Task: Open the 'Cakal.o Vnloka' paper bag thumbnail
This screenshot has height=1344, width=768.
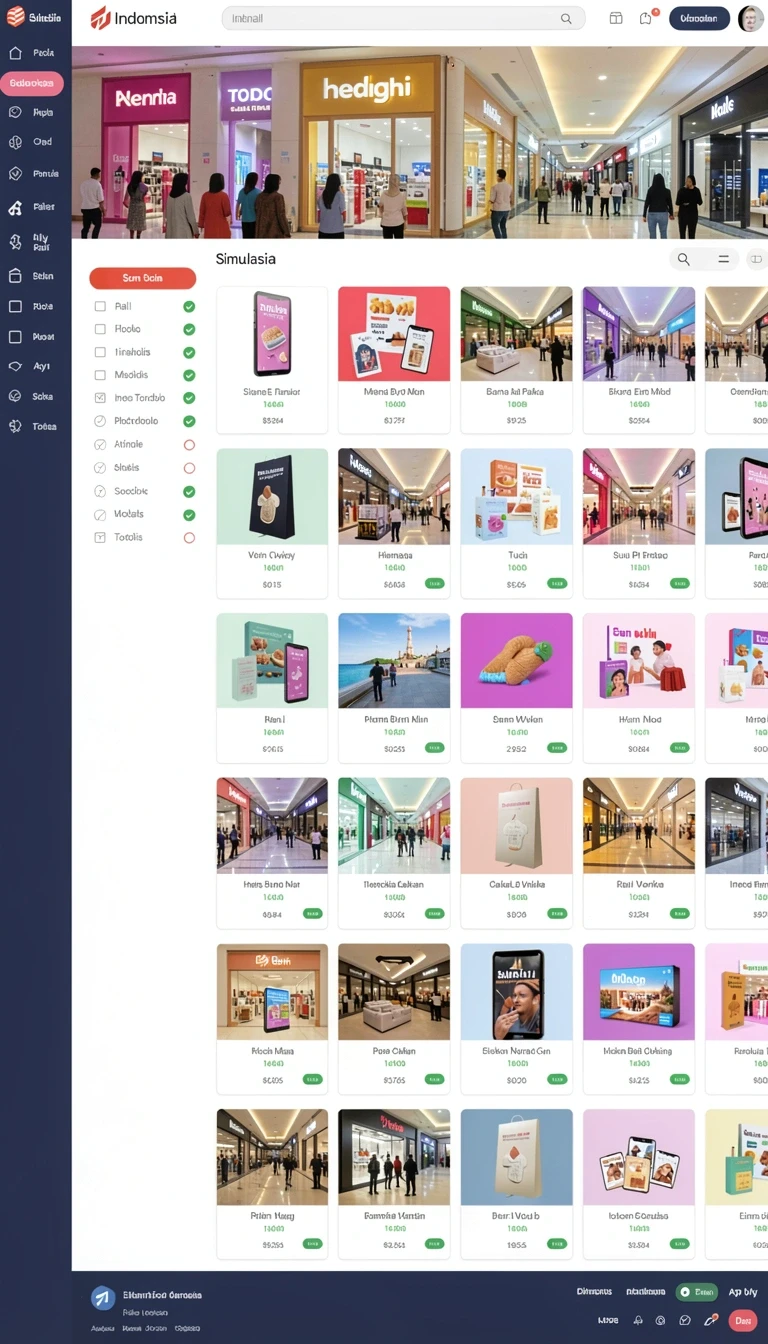Action: click(516, 826)
